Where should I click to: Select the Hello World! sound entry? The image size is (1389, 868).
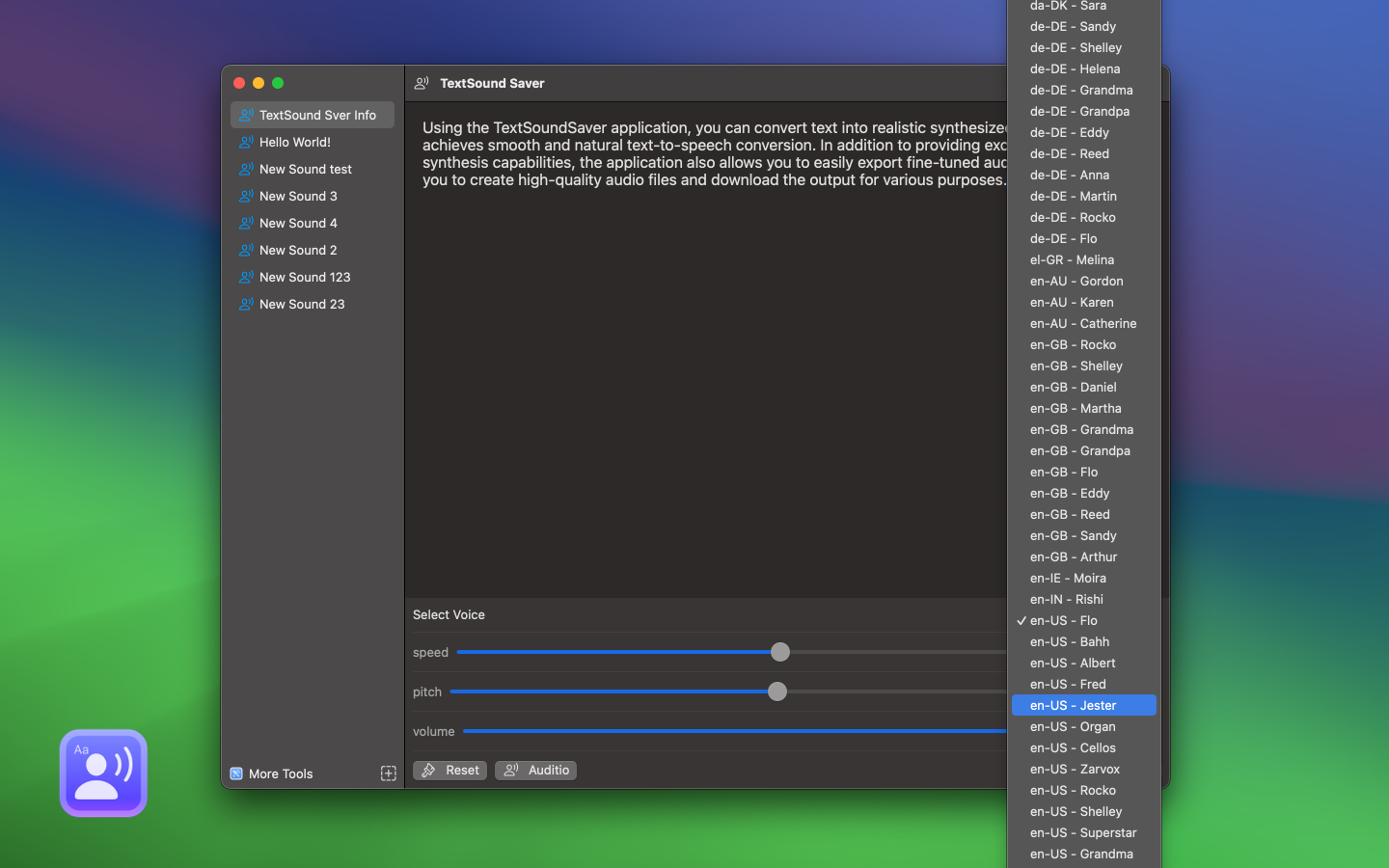313,142
